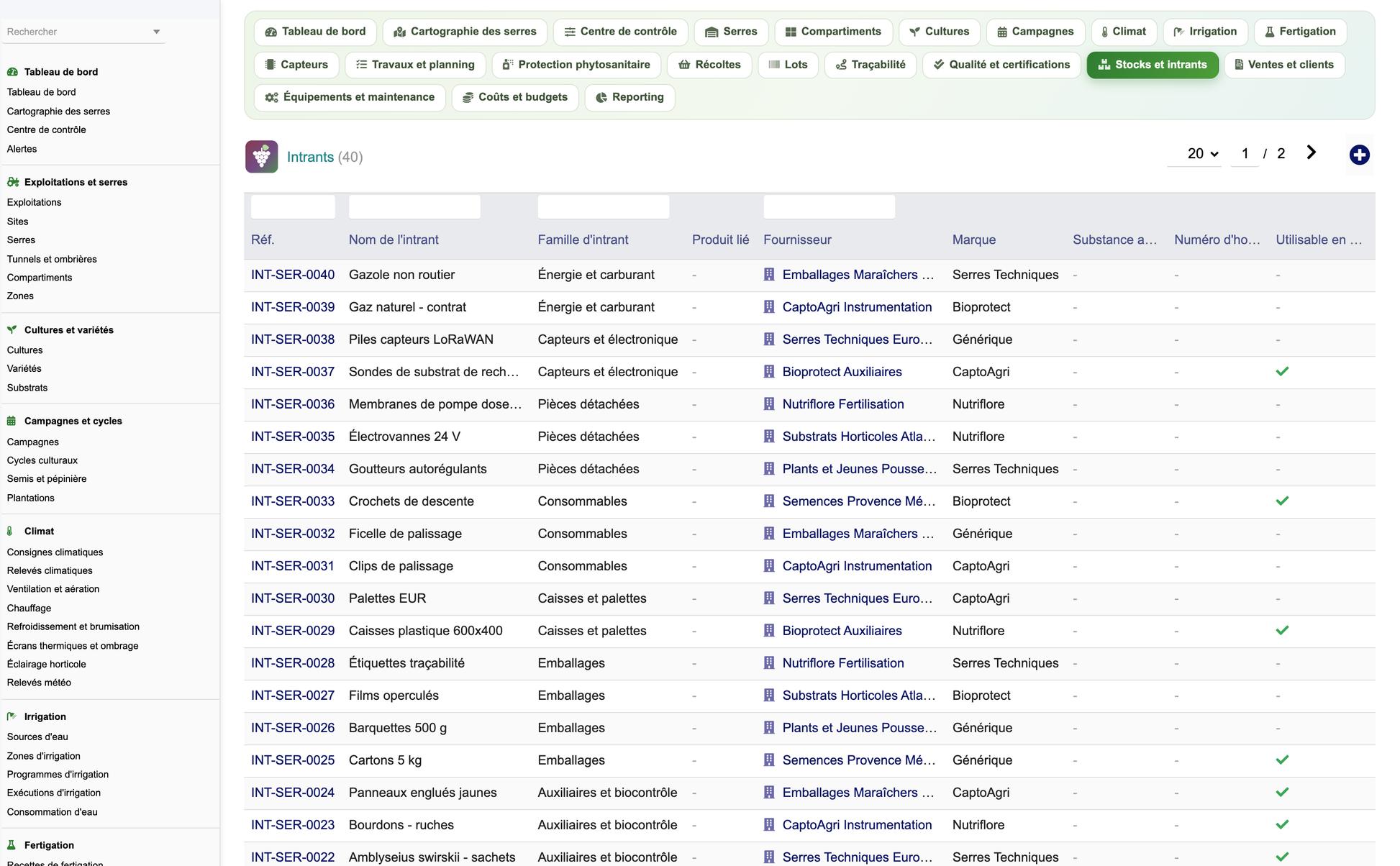Open record INT-SER-0033
This screenshot has width=1400, height=866.
[293, 501]
